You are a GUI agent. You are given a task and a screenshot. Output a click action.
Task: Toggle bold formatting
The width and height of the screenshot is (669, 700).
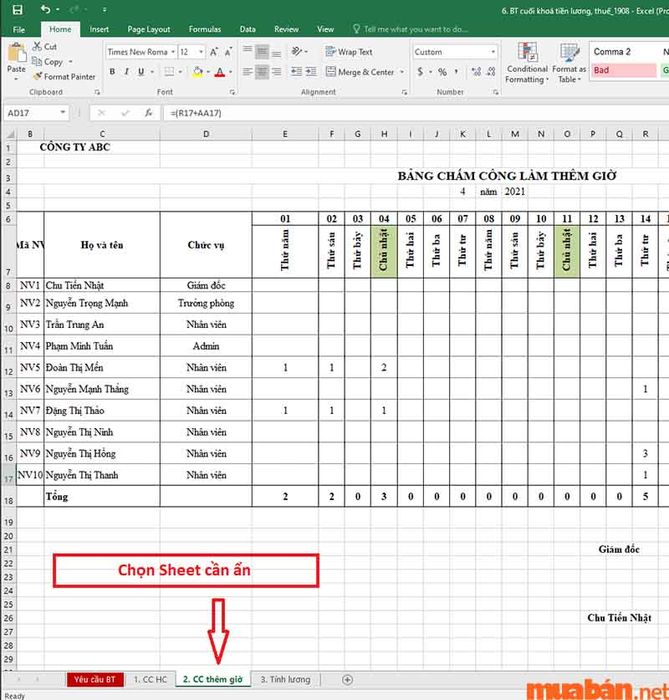[x=112, y=71]
